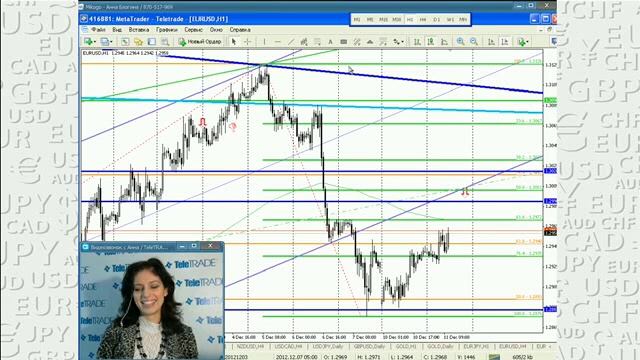Switch to the GOLD,Daily chart tab
Image resolution: width=640 pixels, height=360 pixels.
(x=440, y=347)
